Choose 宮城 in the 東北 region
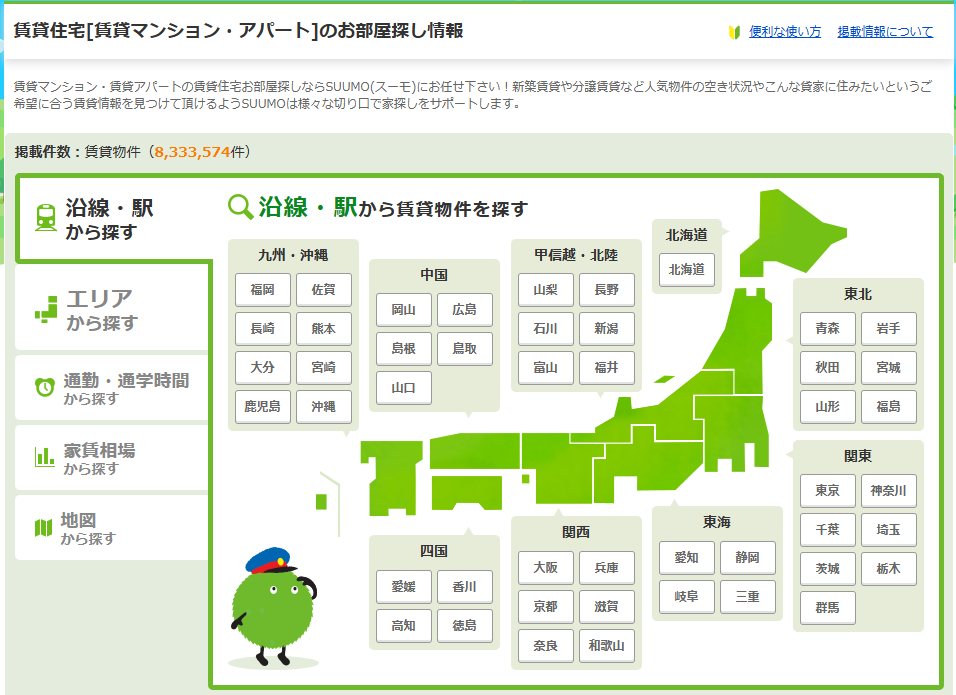The width and height of the screenshot is (956, 695). coord(888,368)
